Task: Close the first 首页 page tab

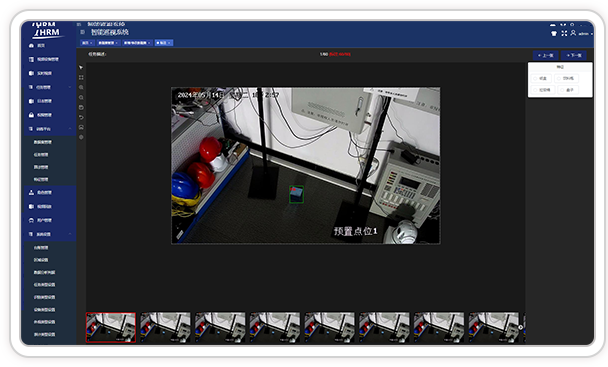Action: click(92, 43)
